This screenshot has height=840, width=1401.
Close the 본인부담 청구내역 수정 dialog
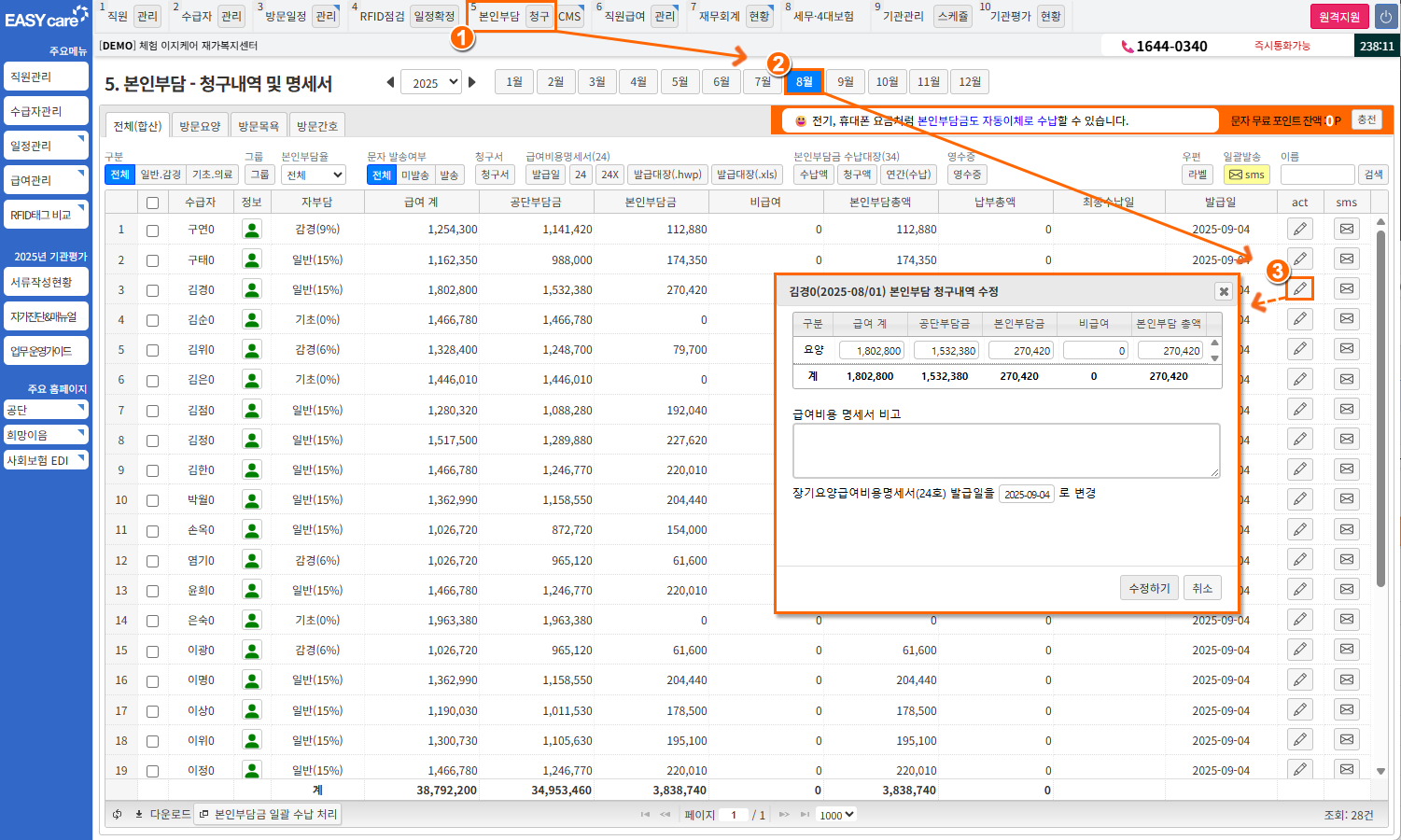pos(1223,291)
